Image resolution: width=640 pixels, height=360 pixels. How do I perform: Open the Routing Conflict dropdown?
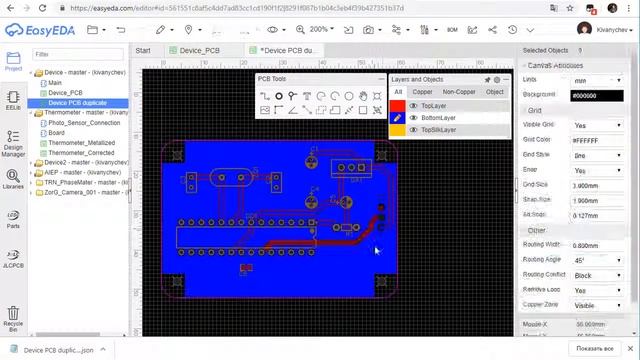coord(597,276)
